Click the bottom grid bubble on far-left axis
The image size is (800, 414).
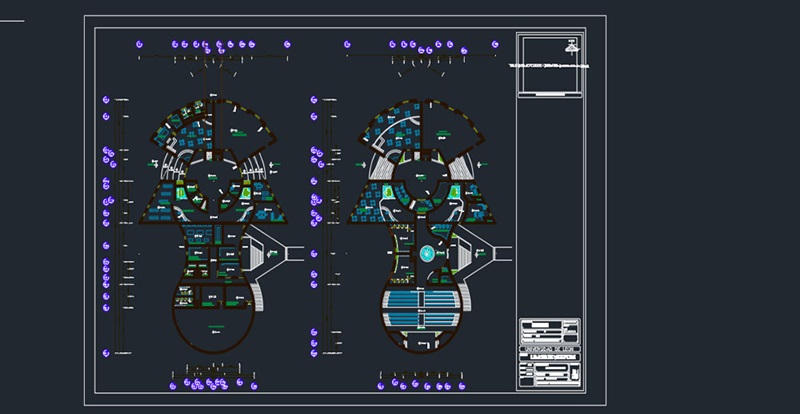click(x=106, y=353)
